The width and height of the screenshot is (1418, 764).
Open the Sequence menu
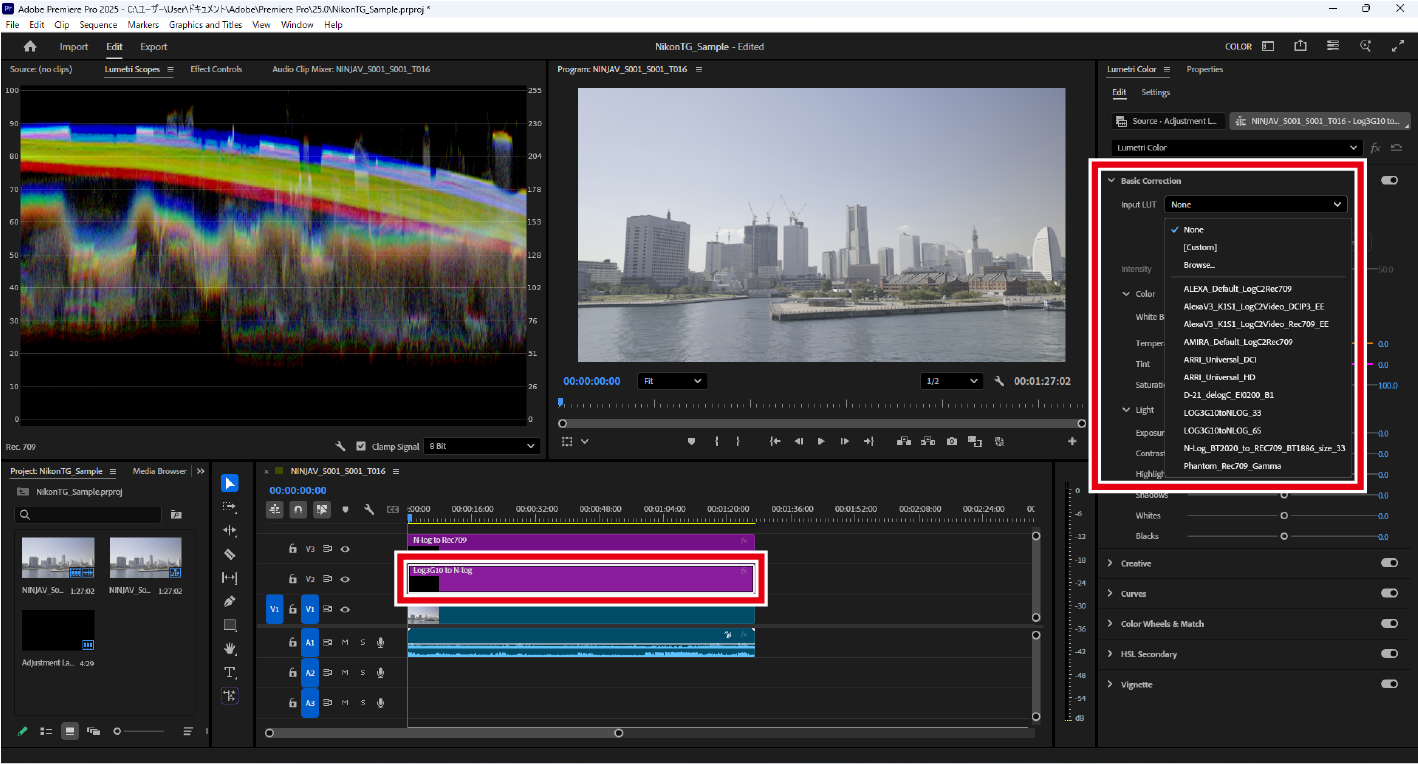tap(98, 24)
